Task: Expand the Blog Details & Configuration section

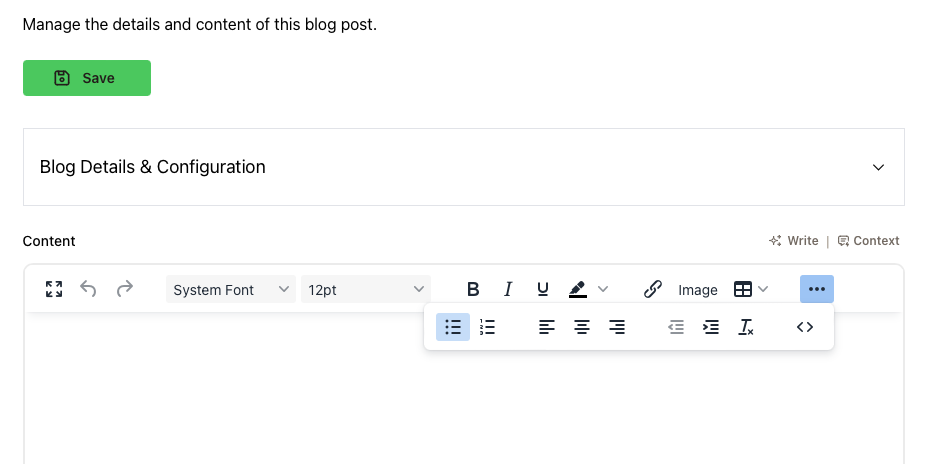Action: [878, 167]
